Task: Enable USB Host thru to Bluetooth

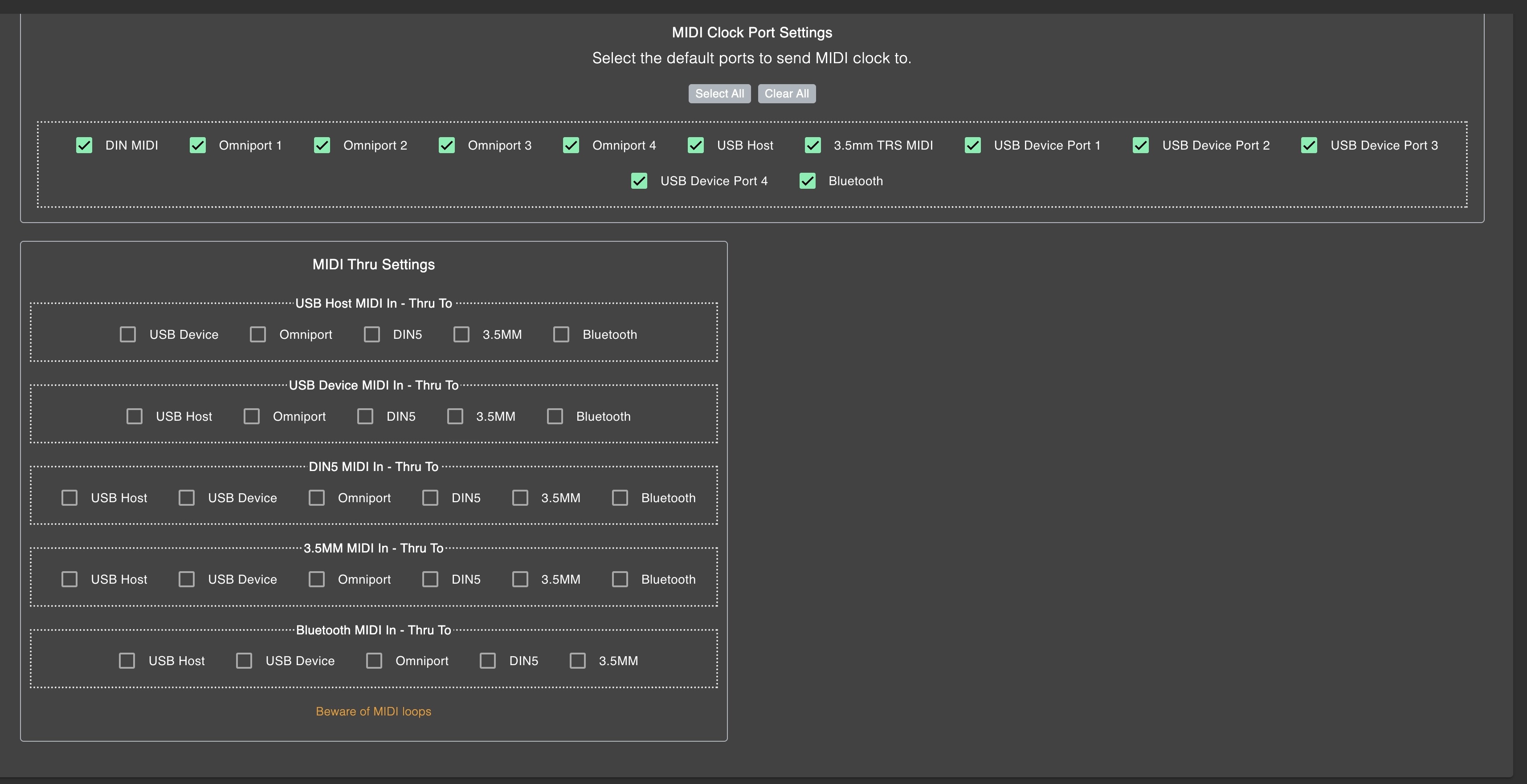Action: pos(561,334)
